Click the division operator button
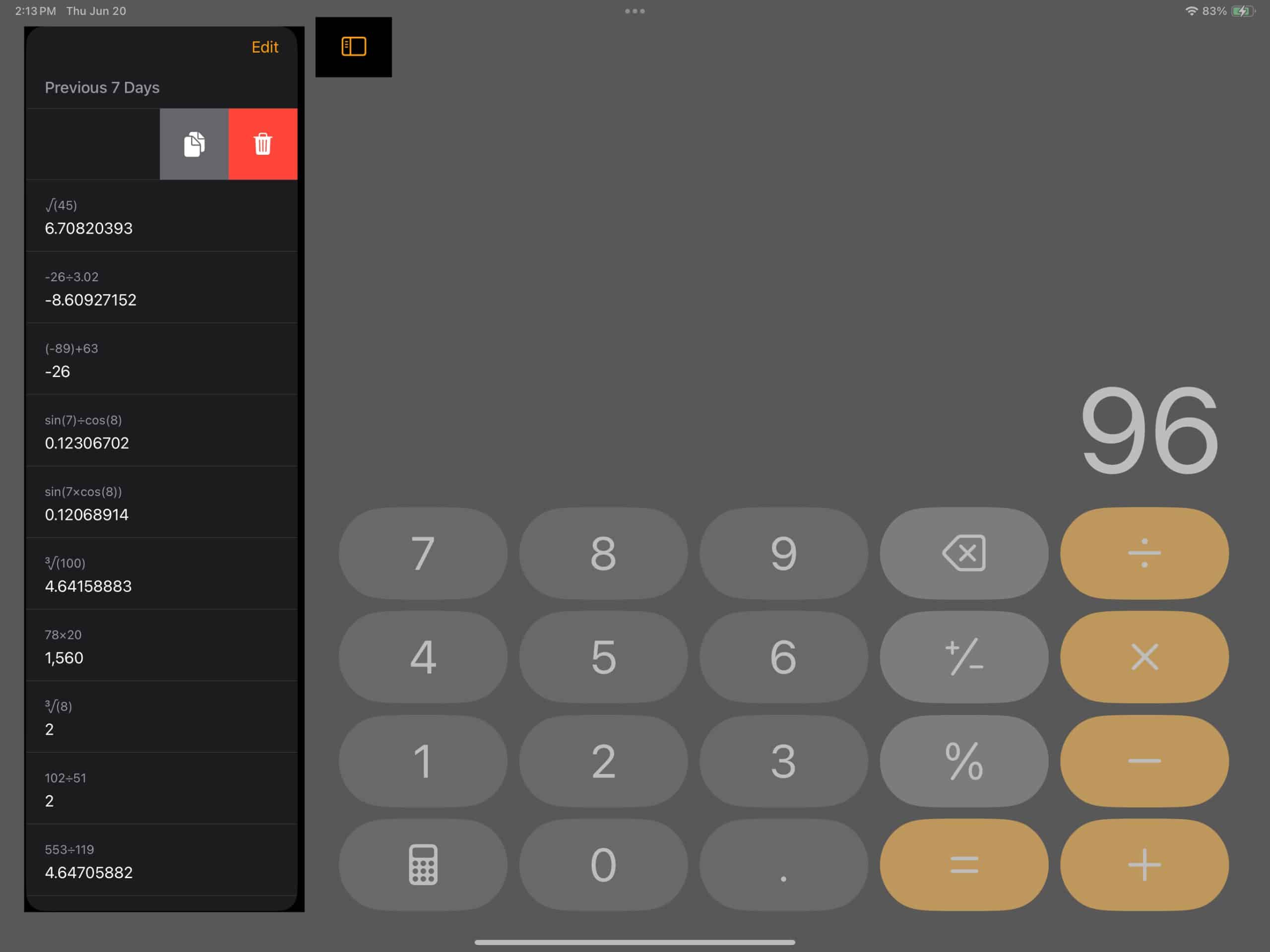The height and width of the screenshot is (952, 1270). tap(1143, 552)
